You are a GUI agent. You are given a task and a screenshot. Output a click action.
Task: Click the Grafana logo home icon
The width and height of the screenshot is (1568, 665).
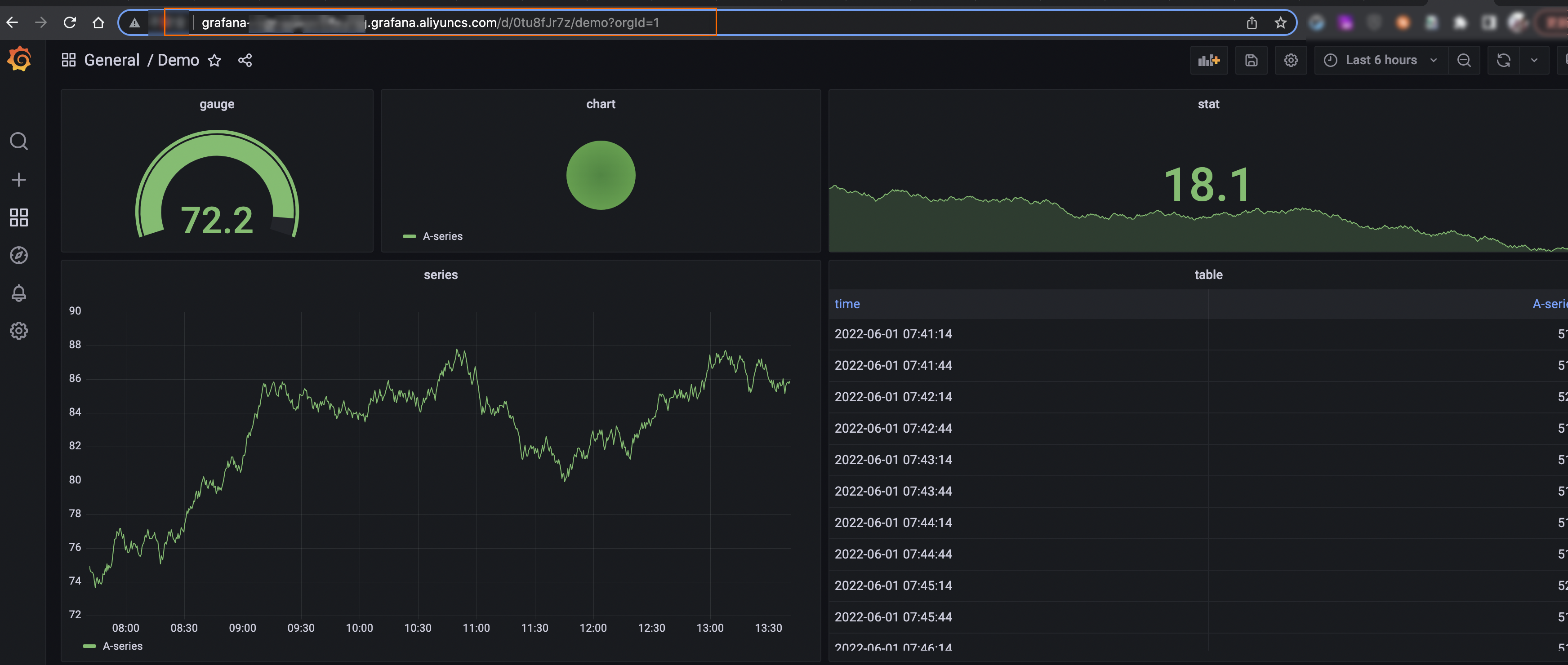(19, 60)
